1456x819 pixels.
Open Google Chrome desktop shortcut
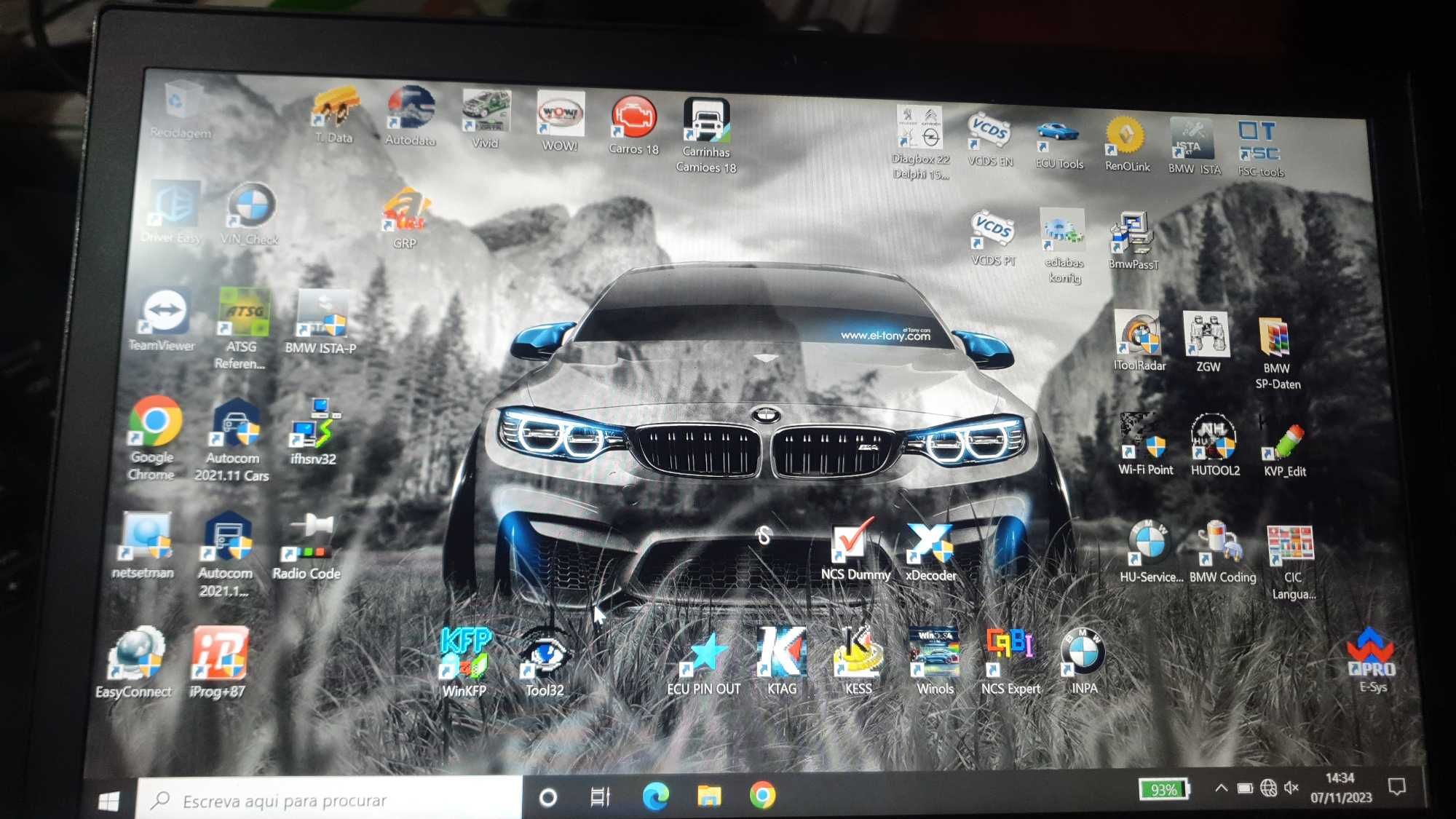pyautogui.click(x=153, y=438)
